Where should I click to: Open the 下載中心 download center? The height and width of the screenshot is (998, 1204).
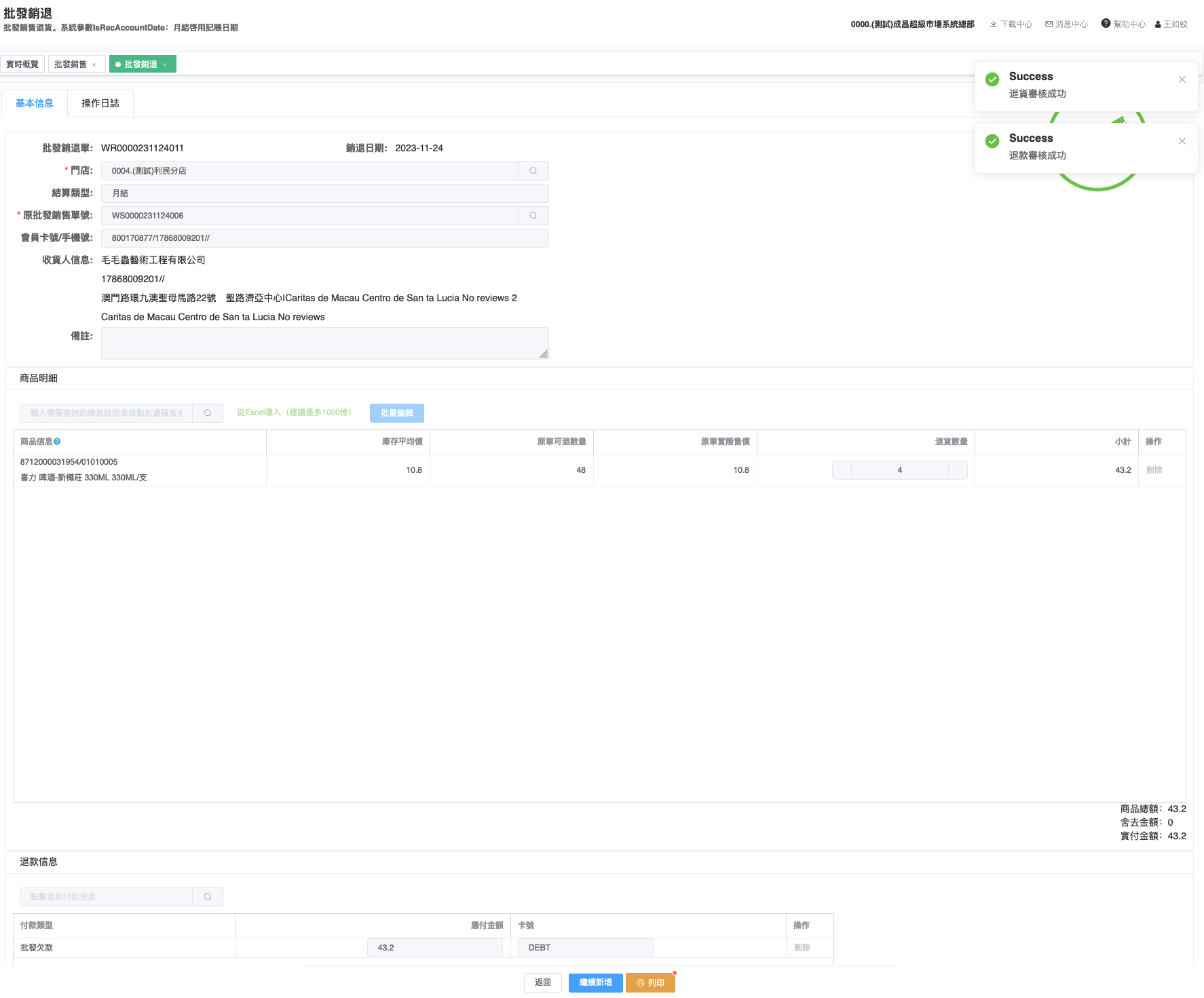(x=1011, y=24)
